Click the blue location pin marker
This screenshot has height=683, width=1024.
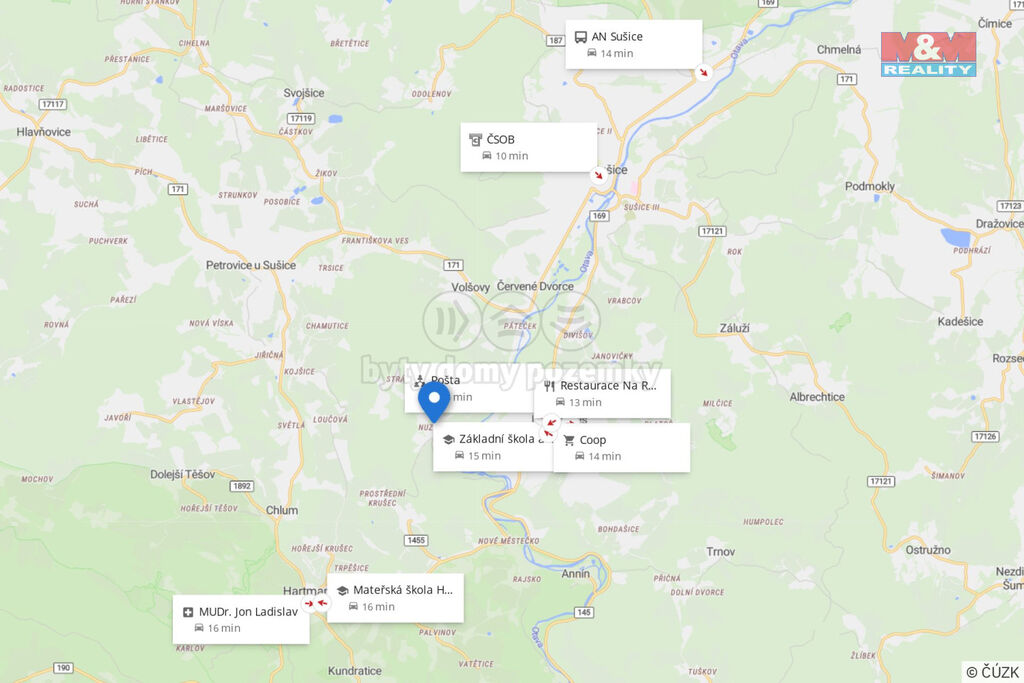pos(434,402)
